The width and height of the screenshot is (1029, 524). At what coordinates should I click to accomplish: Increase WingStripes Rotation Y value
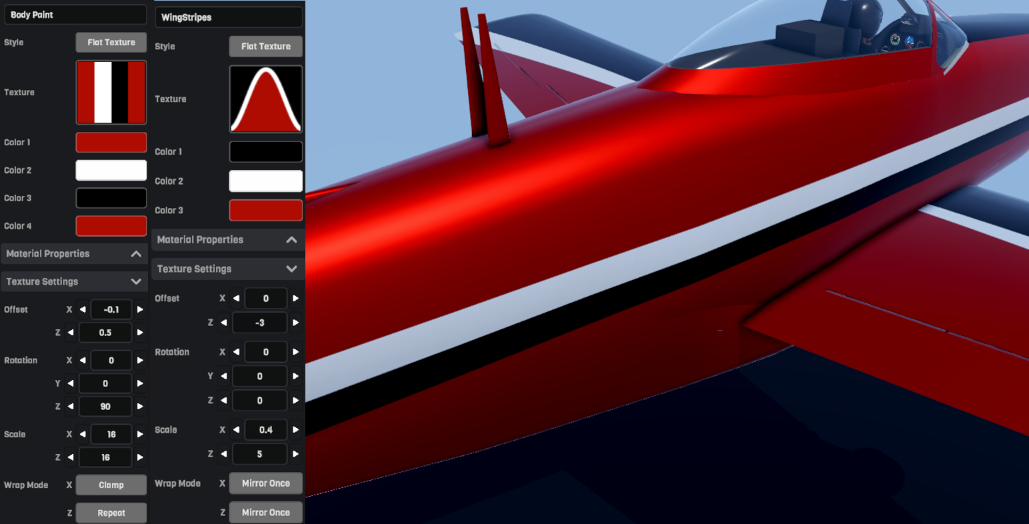[295, 376]
